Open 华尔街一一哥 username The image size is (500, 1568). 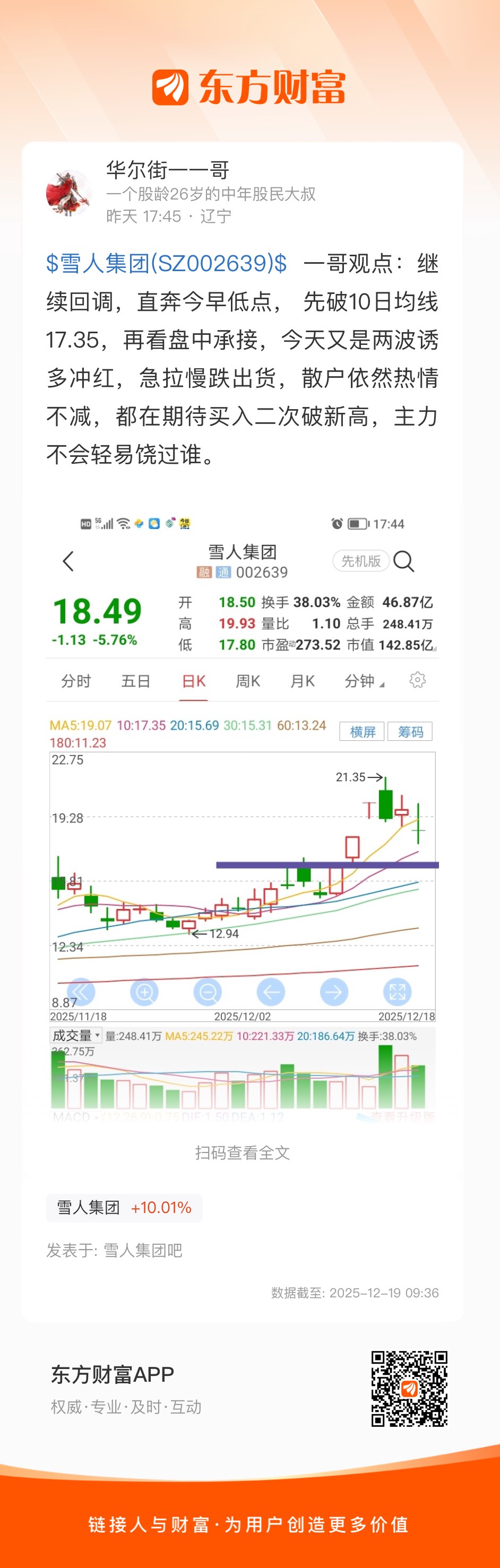click(168, 170)
